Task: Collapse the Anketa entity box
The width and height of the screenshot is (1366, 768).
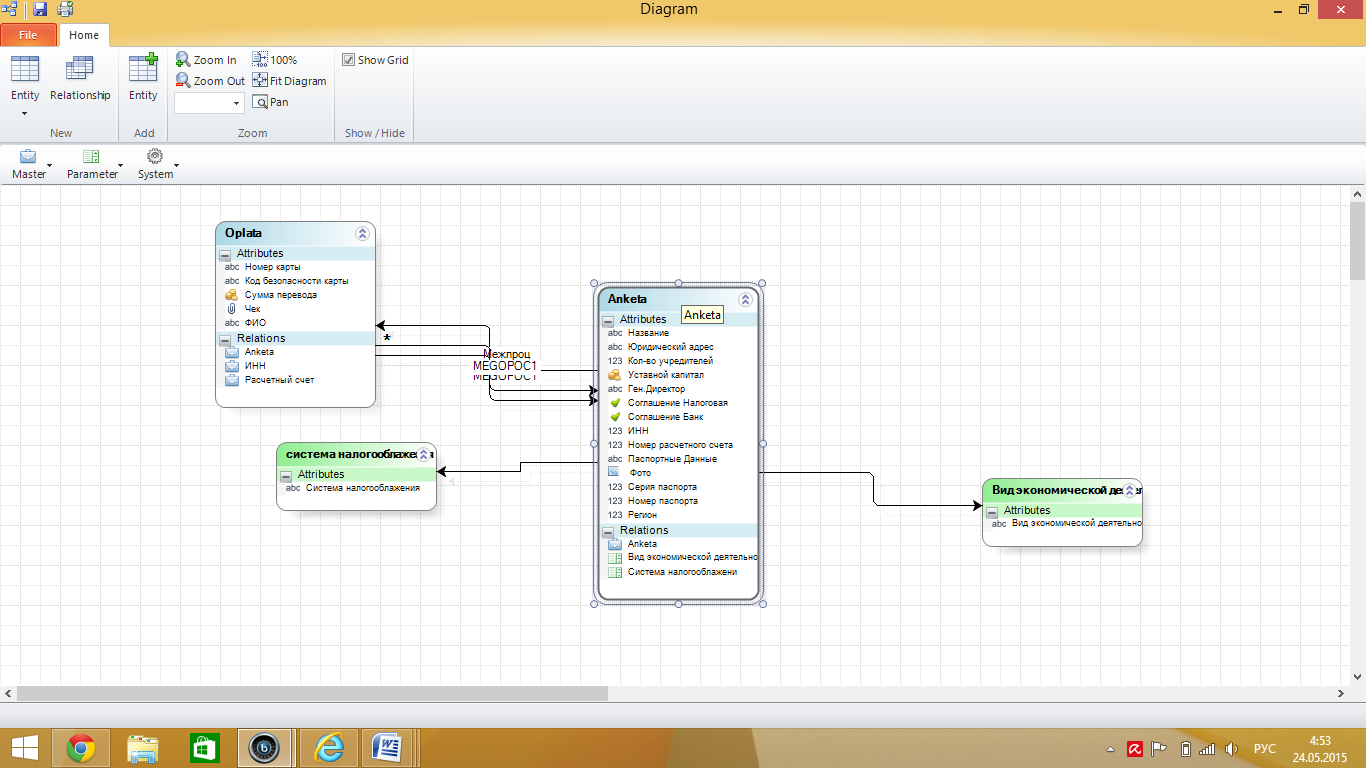Action: click(745, 299)
